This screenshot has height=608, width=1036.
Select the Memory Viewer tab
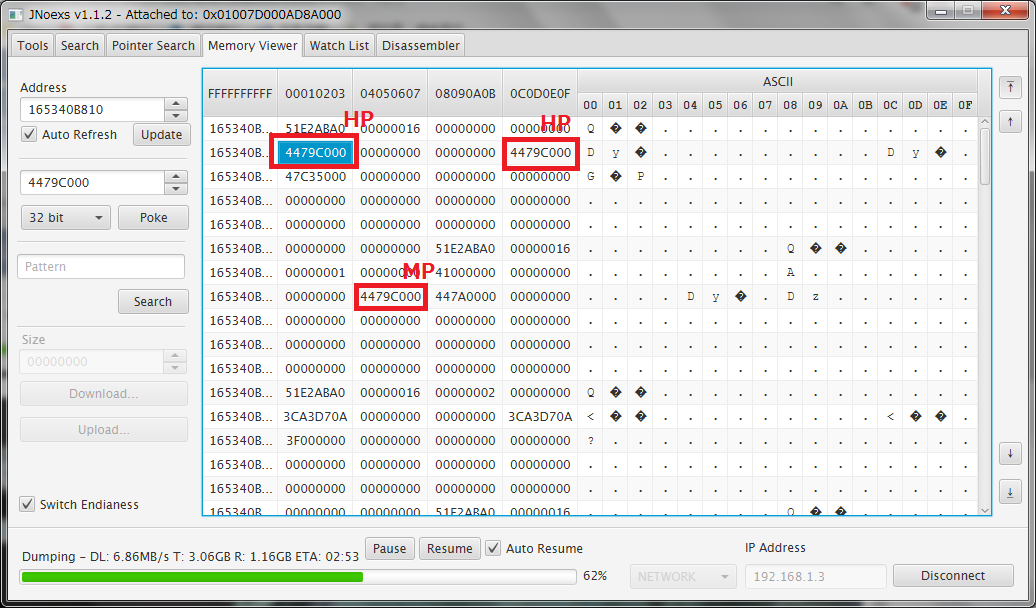pos(252,46)
